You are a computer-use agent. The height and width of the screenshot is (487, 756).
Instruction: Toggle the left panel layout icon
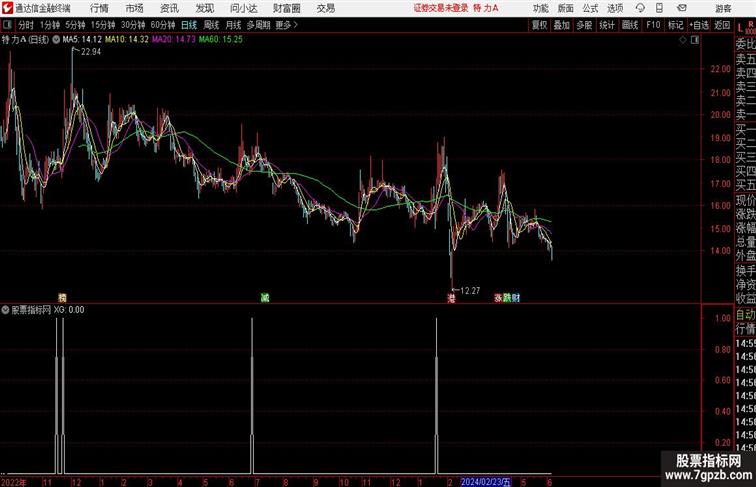click(x=7, y=25)
